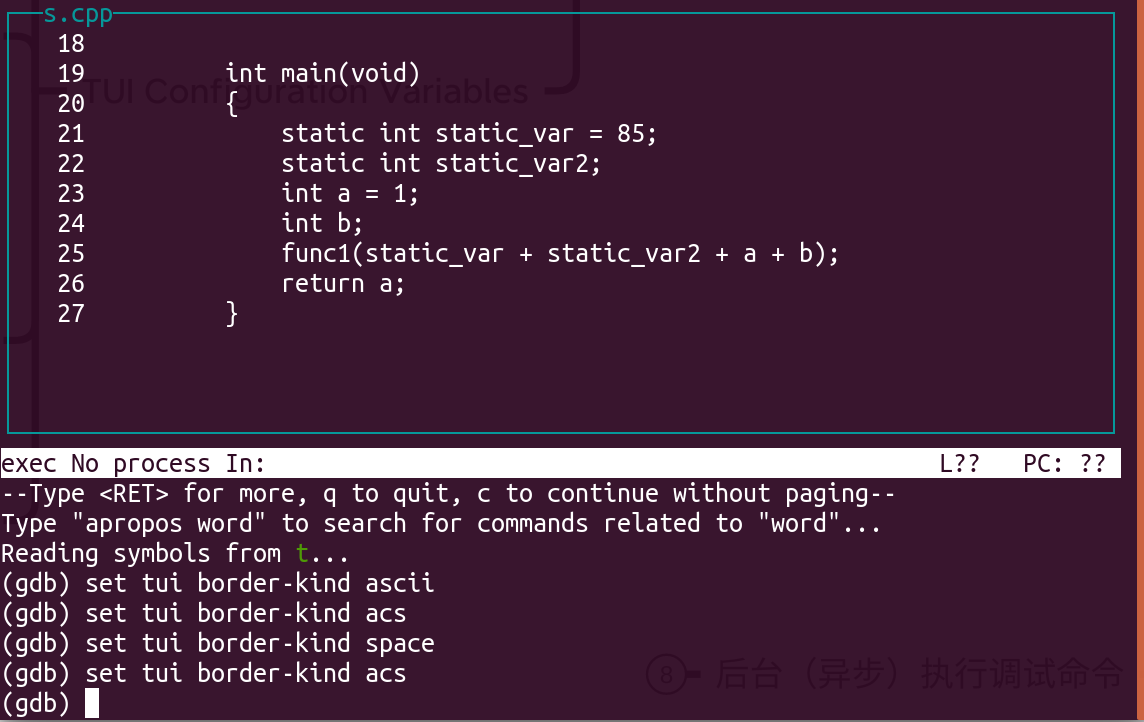1144x722 pixels.
Task: Click the gdb prompt cursor block
Action: pos(92,704)
